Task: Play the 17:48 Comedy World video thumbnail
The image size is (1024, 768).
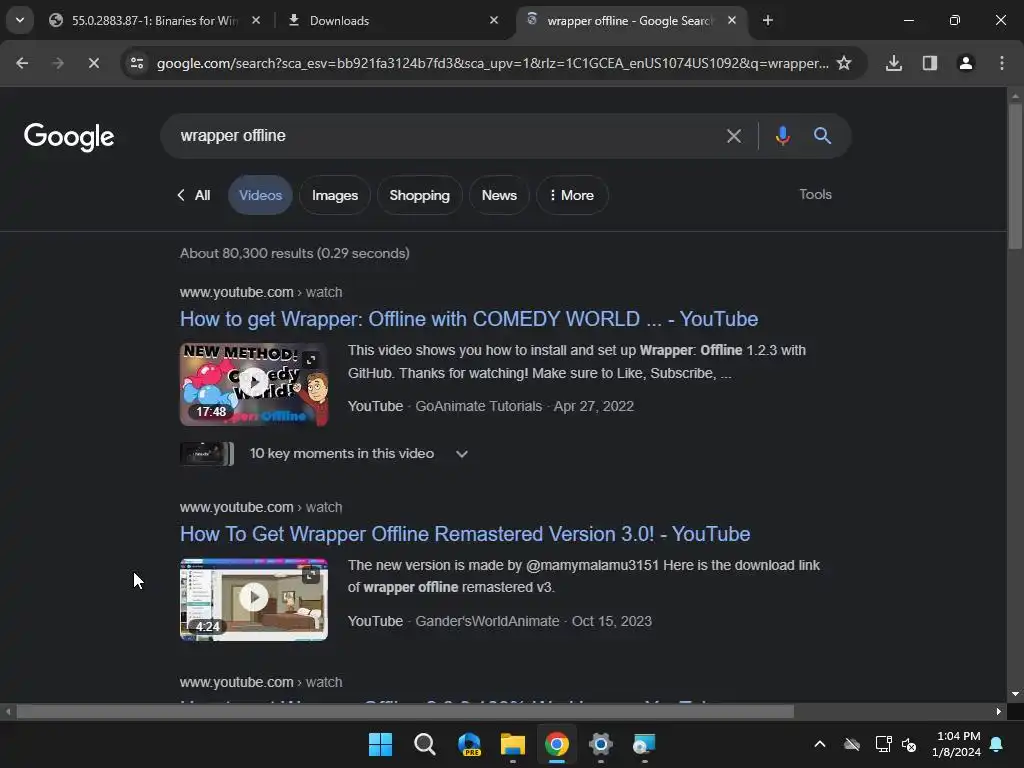Action: click(254, 385)
